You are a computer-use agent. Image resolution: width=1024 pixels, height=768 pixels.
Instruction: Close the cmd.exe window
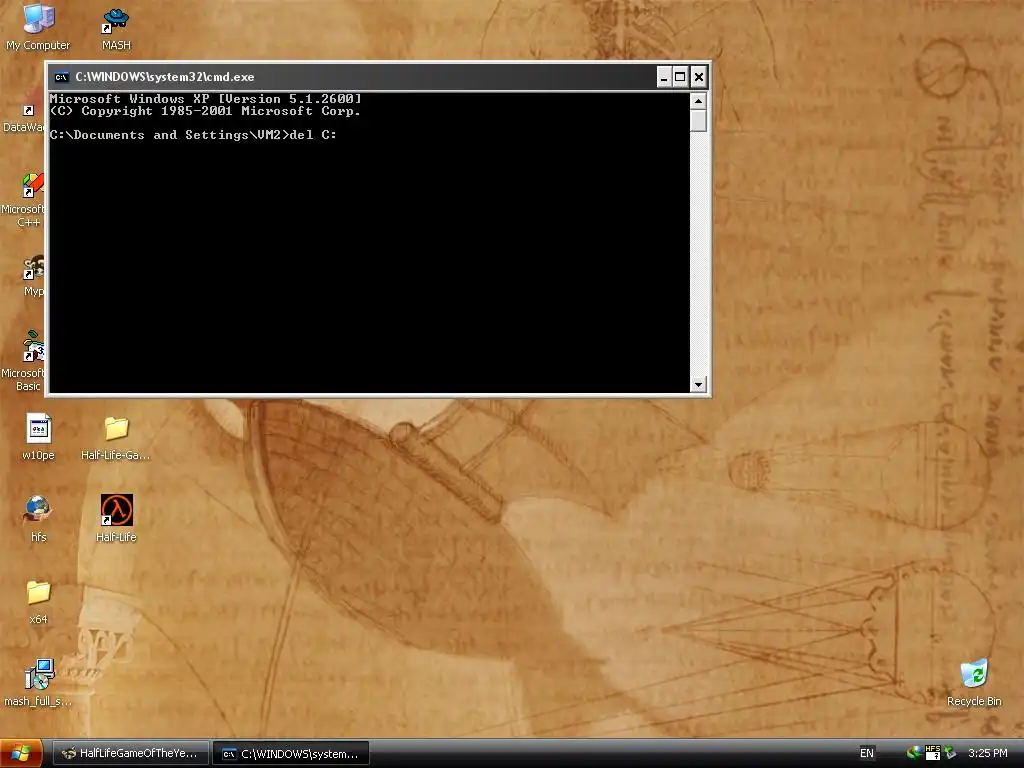[x=698, y=77]
